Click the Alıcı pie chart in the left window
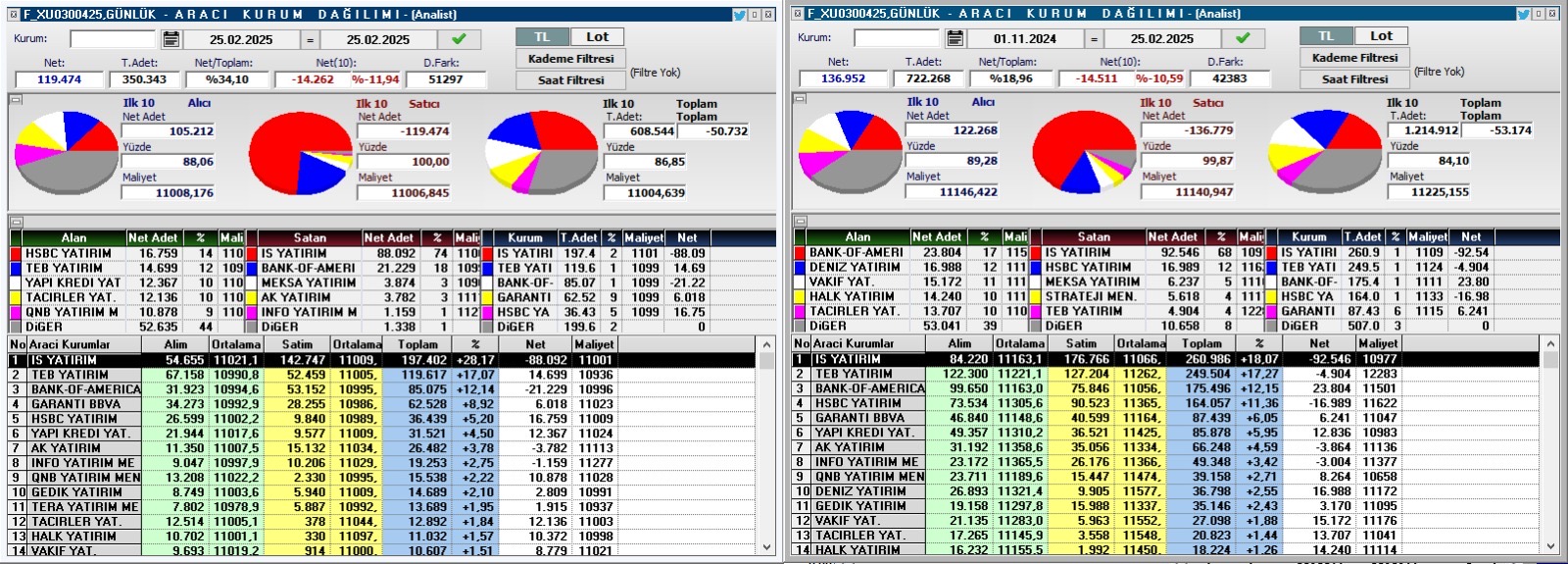This screenshot has height=564, width=1568. click(x=66, y=155)
